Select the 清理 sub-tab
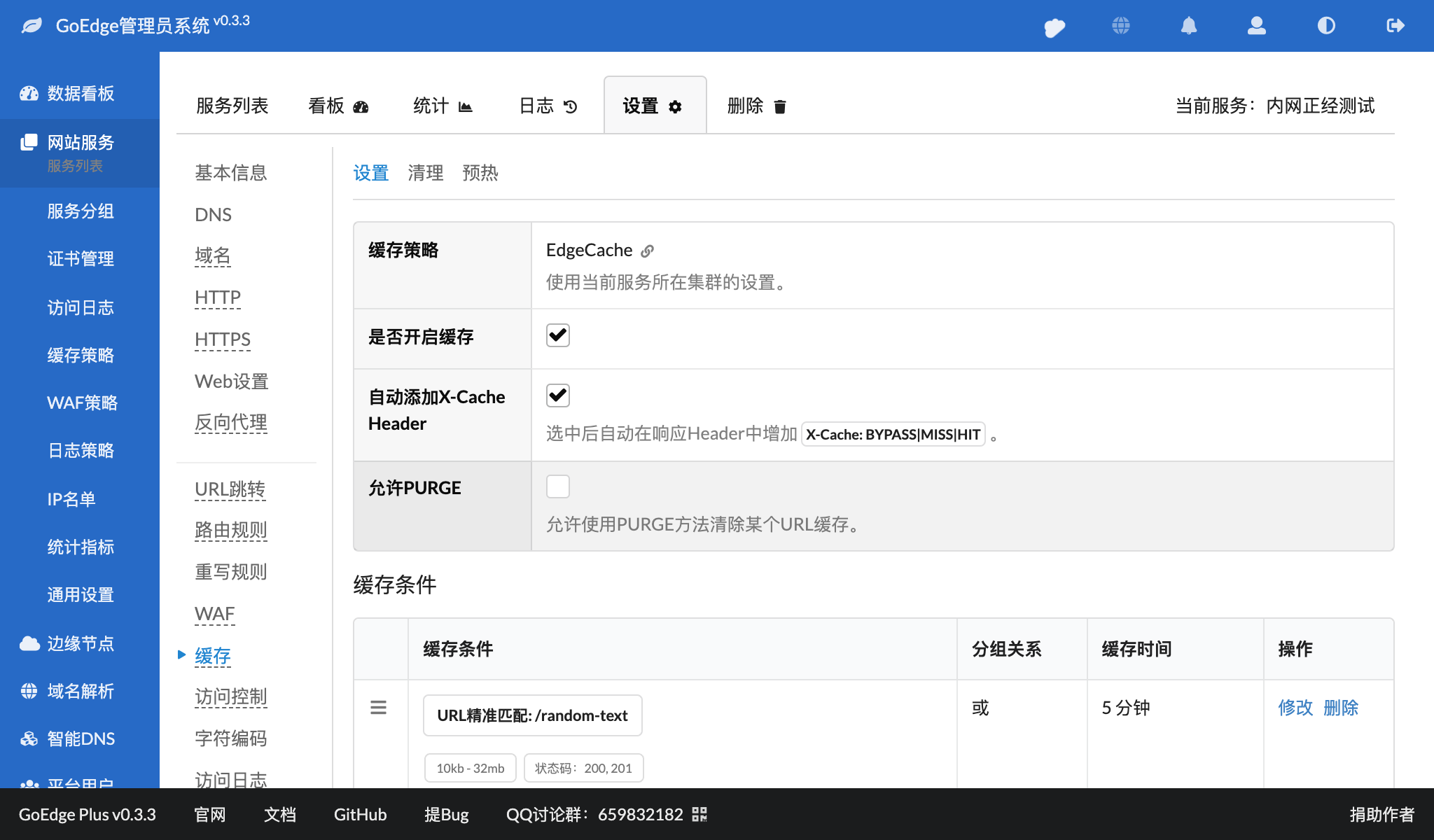Screen dimensions: 1434x840 click(x=426, y=173)
